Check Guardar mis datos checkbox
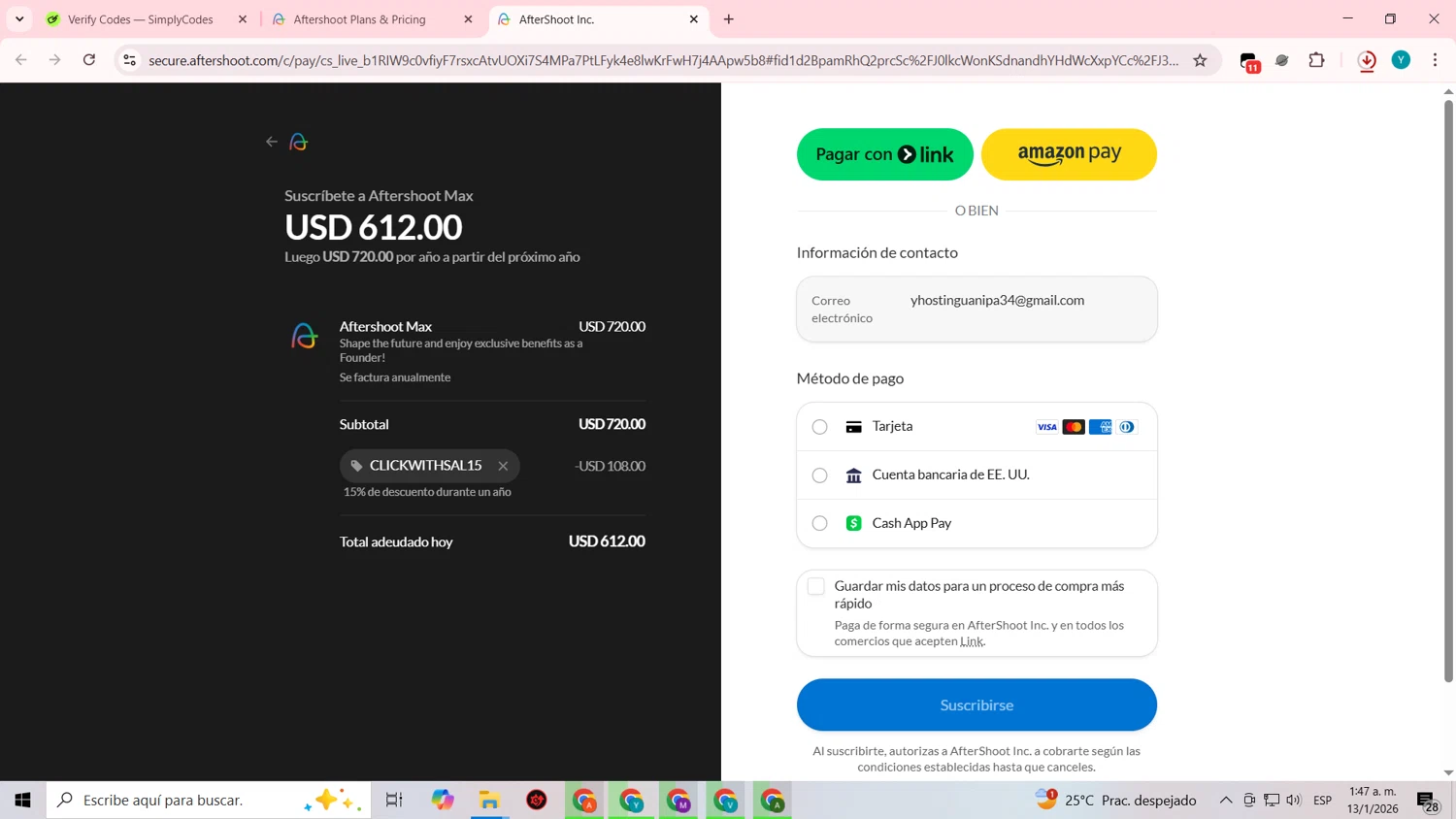Image resolution: width=1456 pixels, height=819 pixels. pyautogui.click(x=816, y=586)
